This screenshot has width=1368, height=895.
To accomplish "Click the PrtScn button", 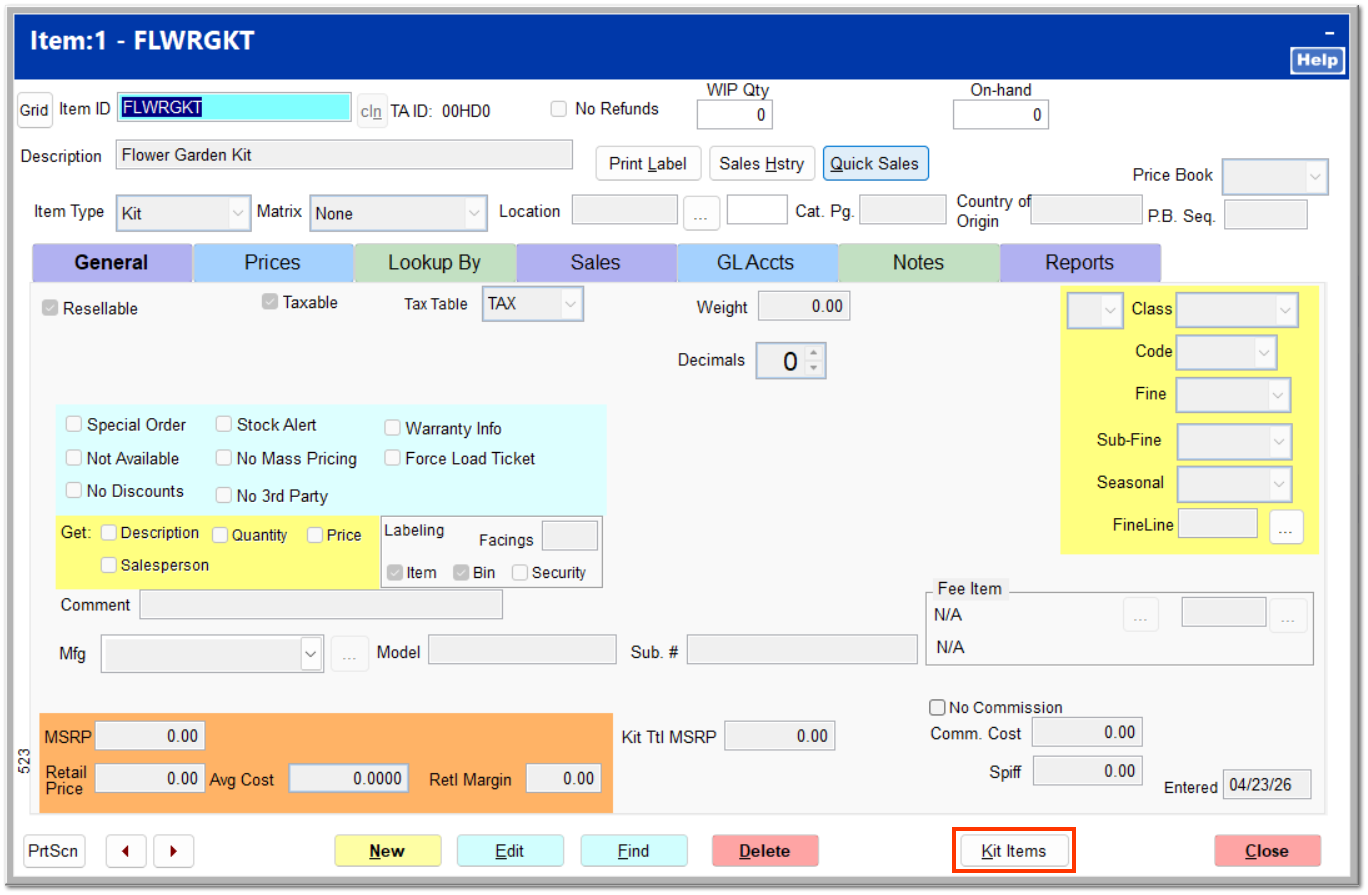I will click(x=55, y=851).
